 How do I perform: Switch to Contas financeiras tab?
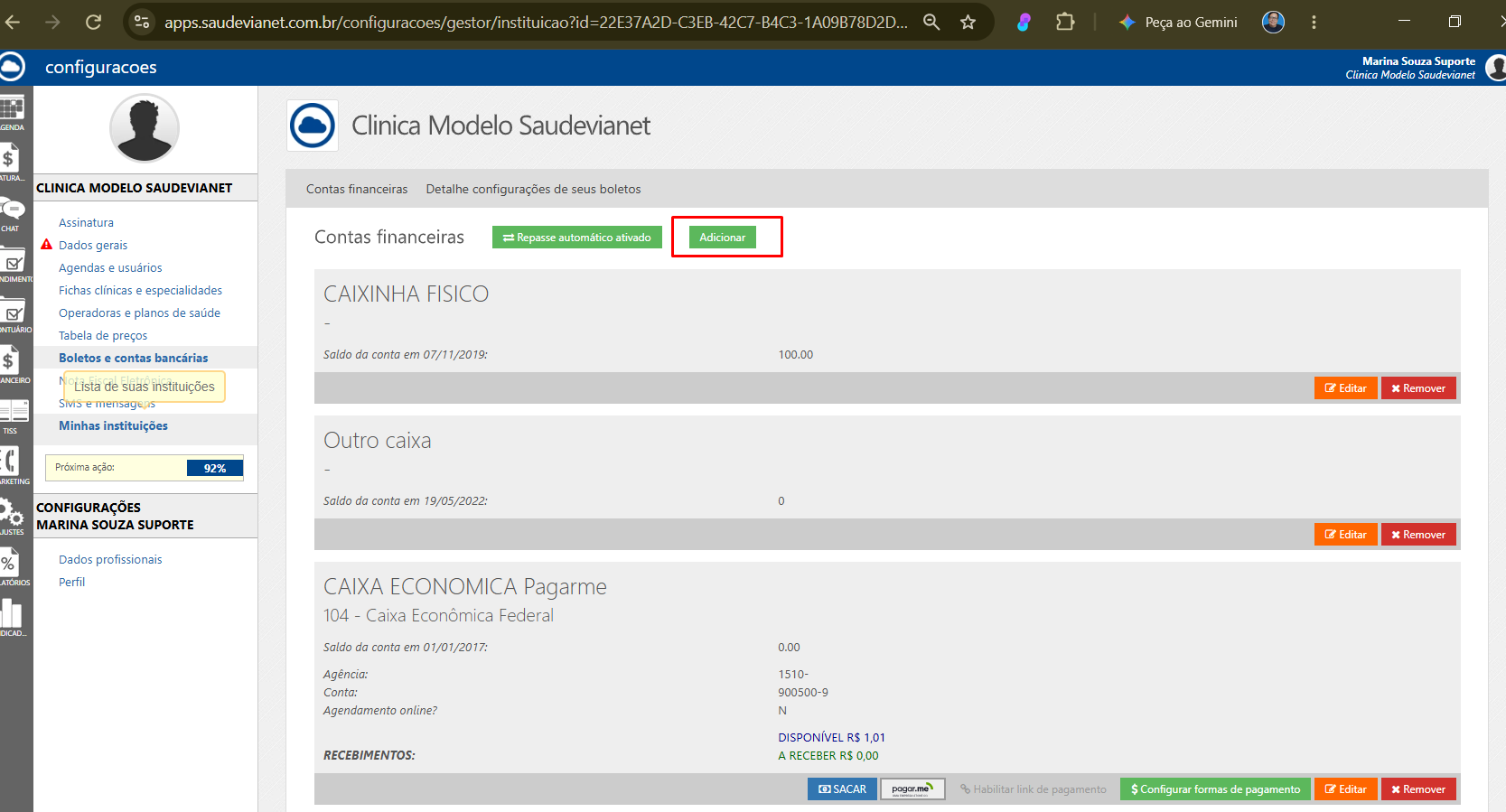click(357, 189)
